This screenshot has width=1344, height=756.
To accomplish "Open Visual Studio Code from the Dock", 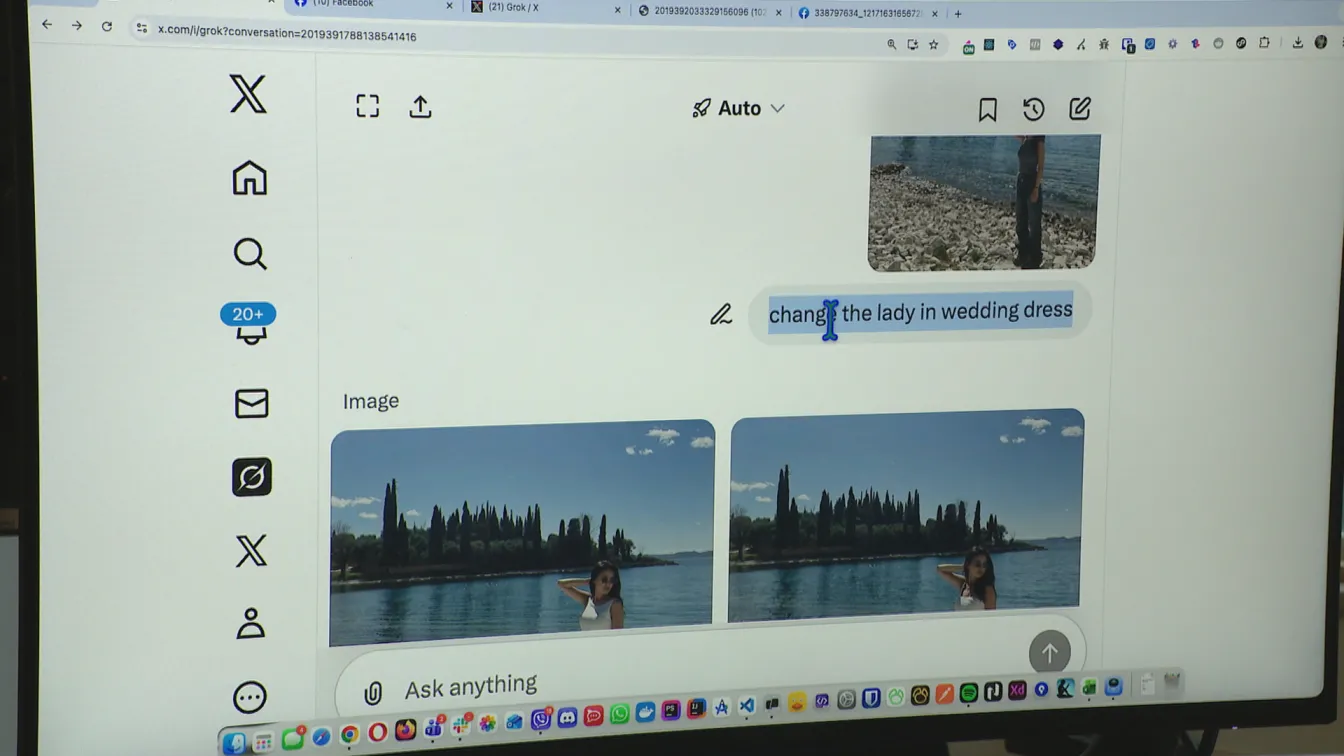I will click(x=747, y=706).
